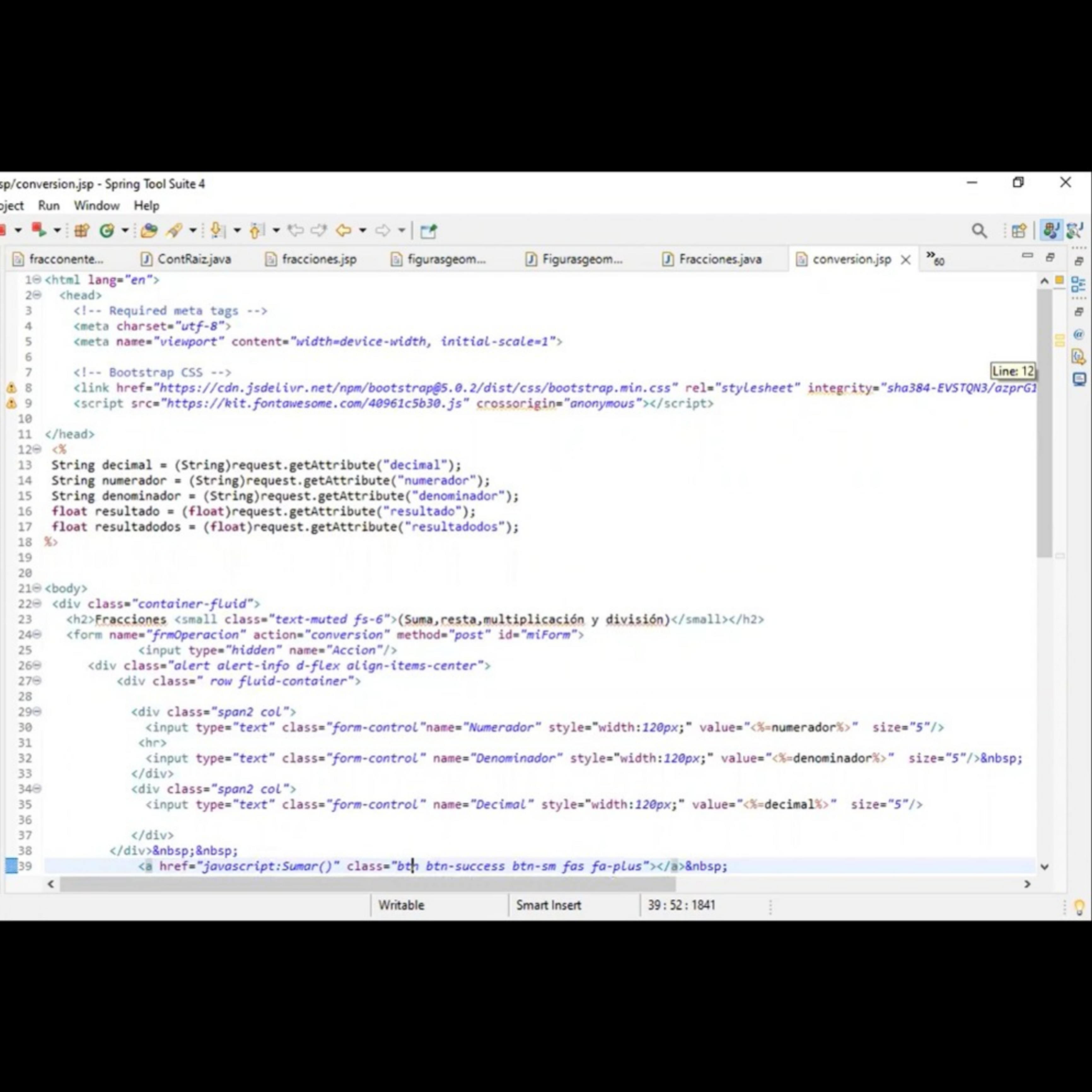The image size is (1092, 1092).
Task: Click the Open Perspective icon
Action: [x=1019, y=231]
